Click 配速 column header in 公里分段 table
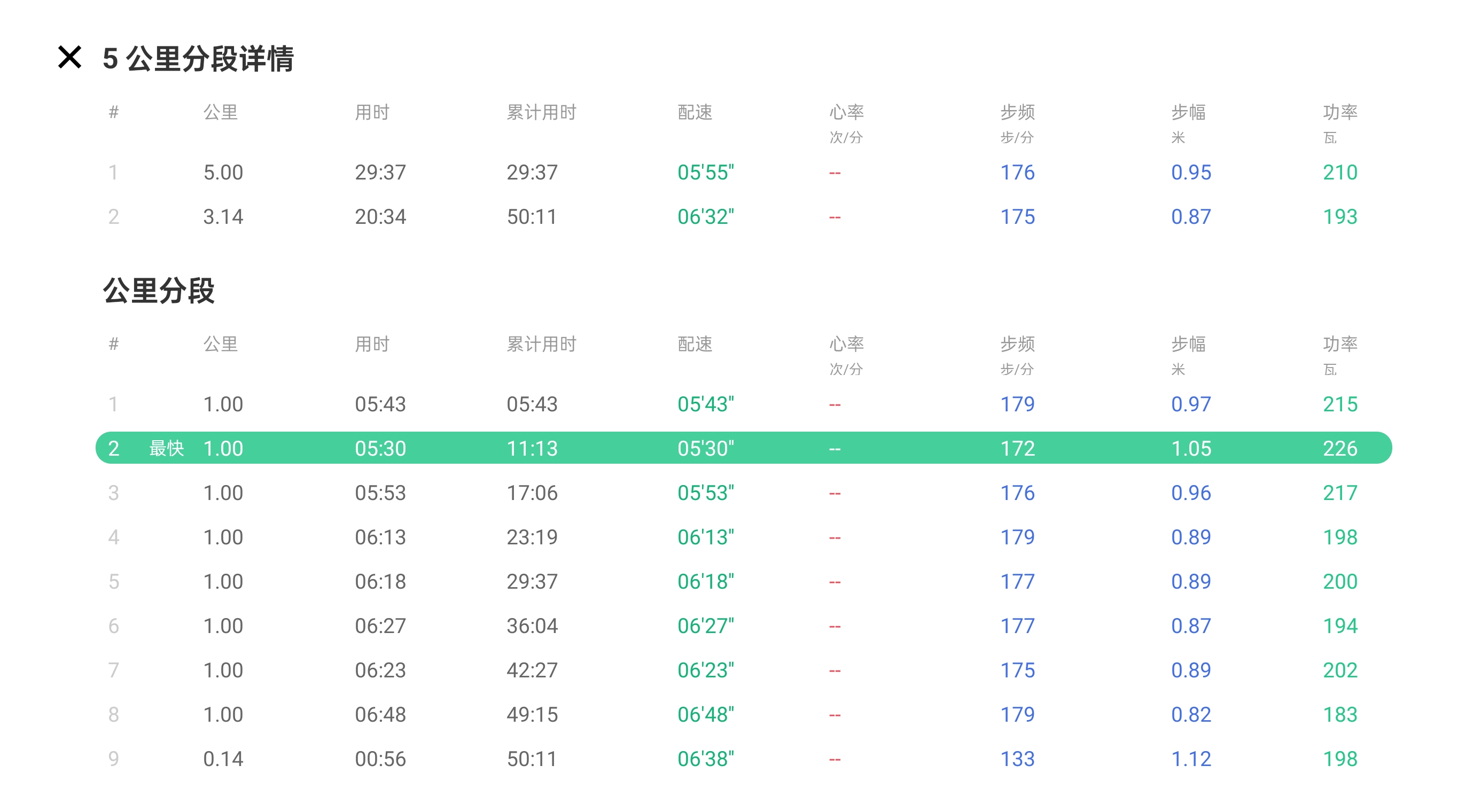 (x=695, y=343)
